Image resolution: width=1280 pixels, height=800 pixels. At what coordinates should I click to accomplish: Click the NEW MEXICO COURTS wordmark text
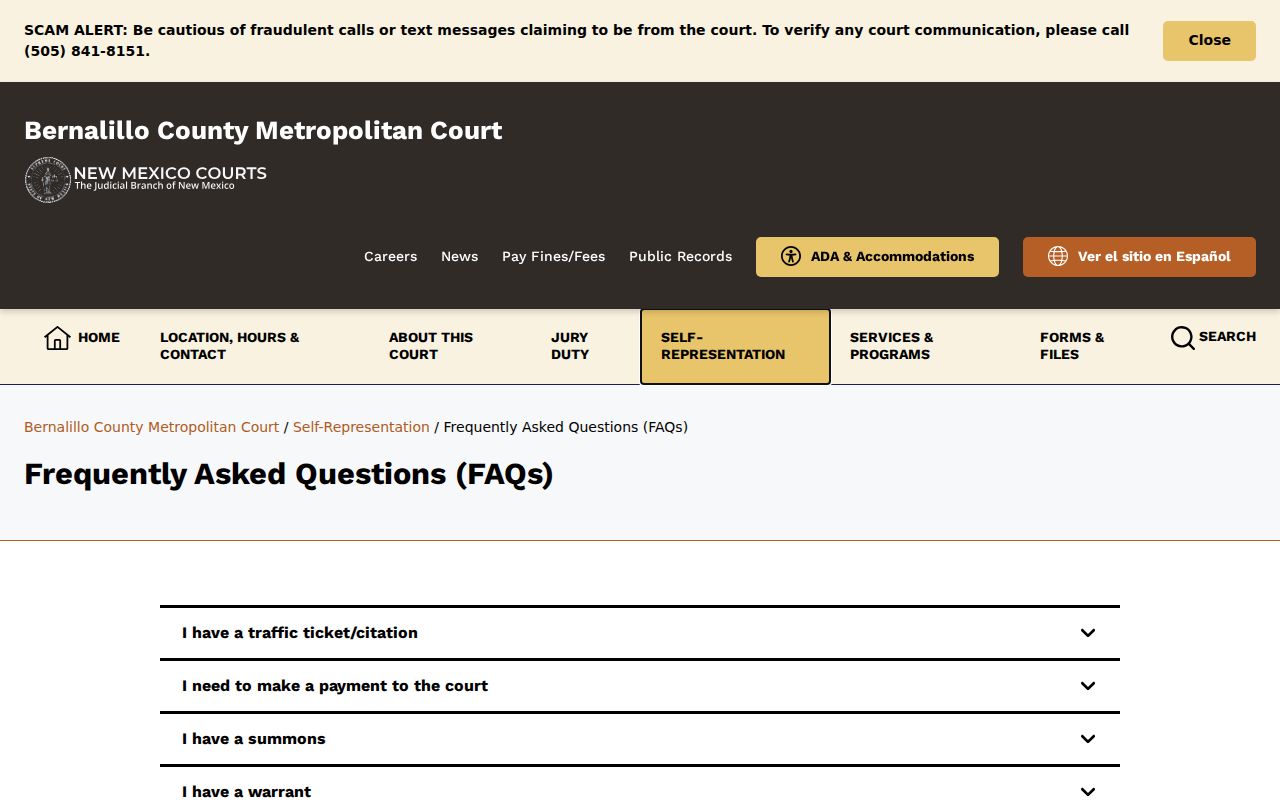click(170, 173)
